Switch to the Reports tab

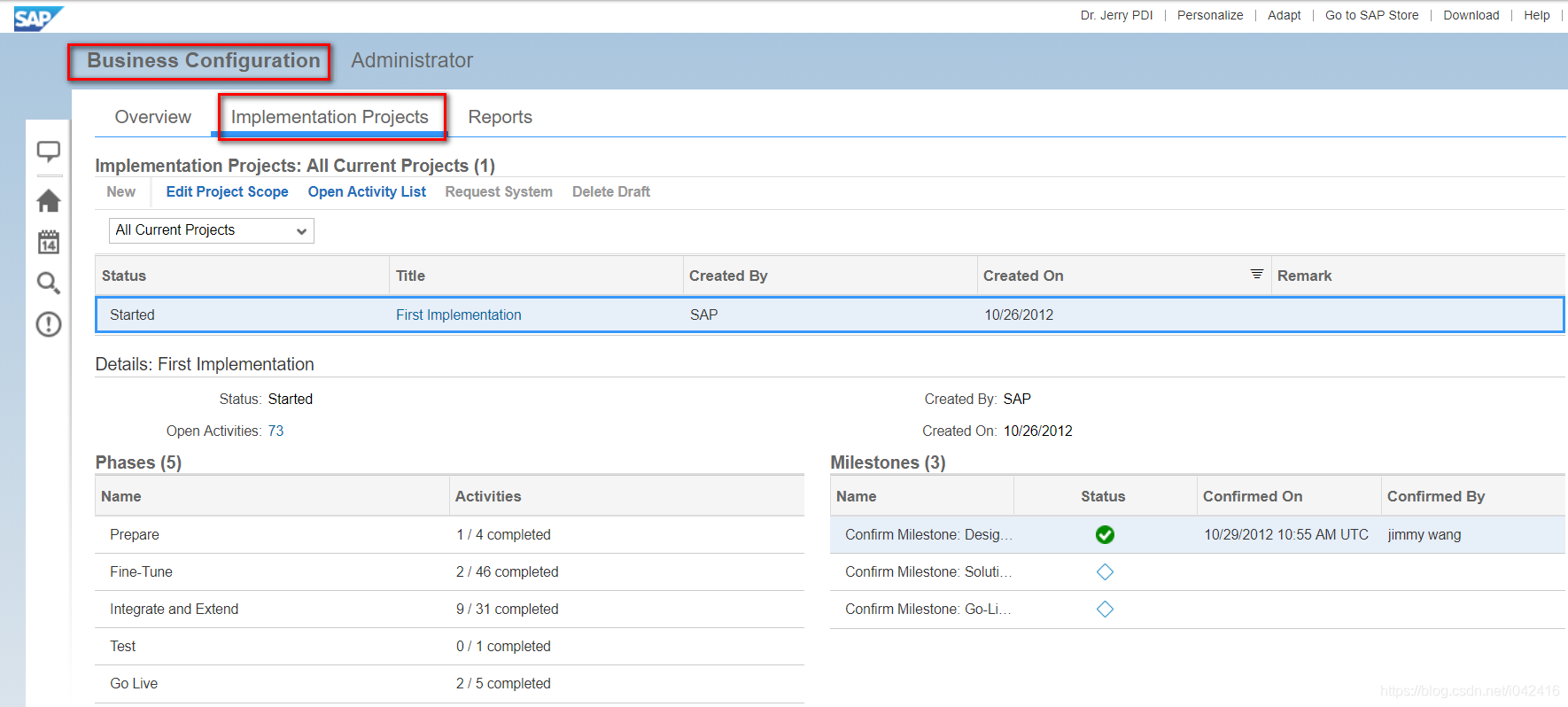tap(501, 117)
